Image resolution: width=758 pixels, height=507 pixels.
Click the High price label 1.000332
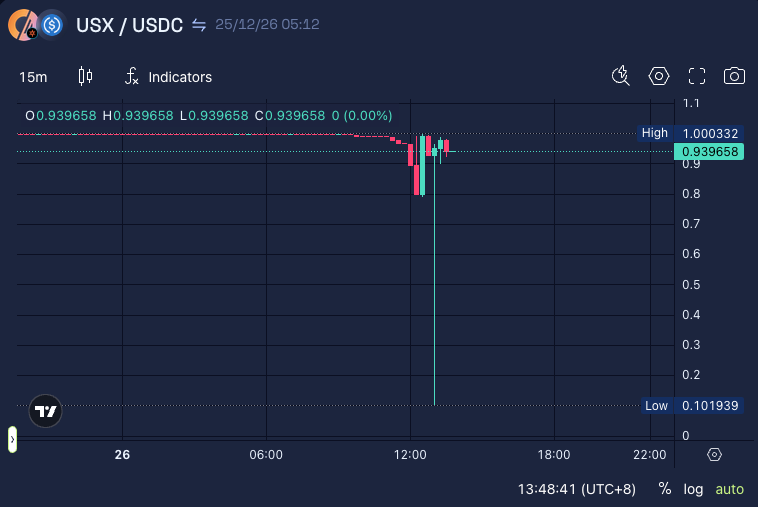point(709,133)
